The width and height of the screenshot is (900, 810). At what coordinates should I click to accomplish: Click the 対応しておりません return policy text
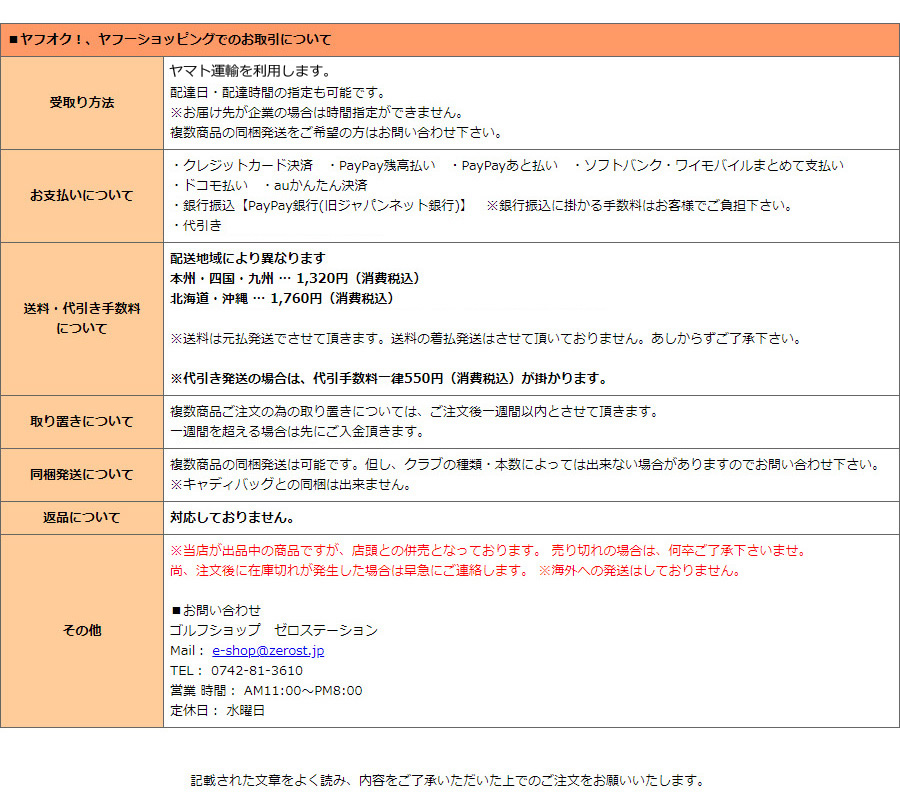pos(232,517)
